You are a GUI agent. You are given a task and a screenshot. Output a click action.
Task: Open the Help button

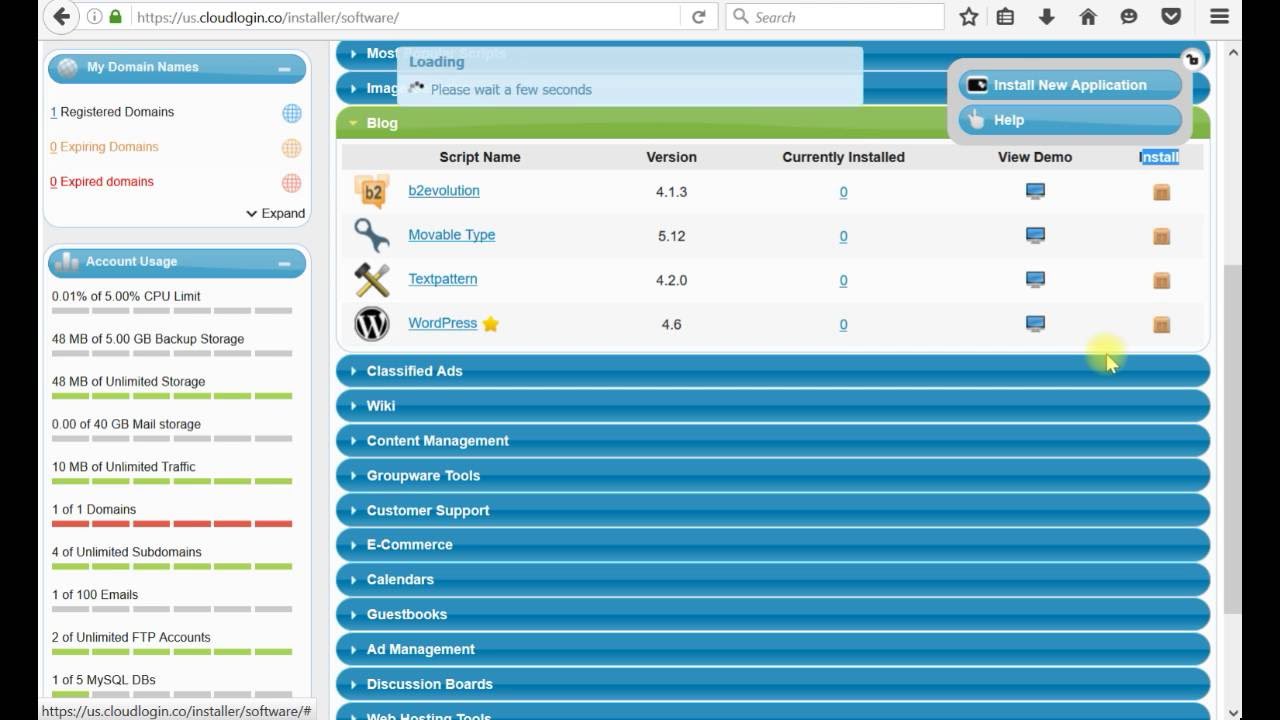coord(1070,120)
